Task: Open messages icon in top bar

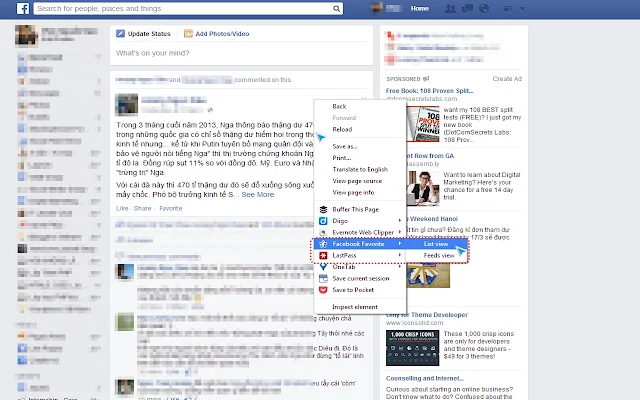Action: 467,9
